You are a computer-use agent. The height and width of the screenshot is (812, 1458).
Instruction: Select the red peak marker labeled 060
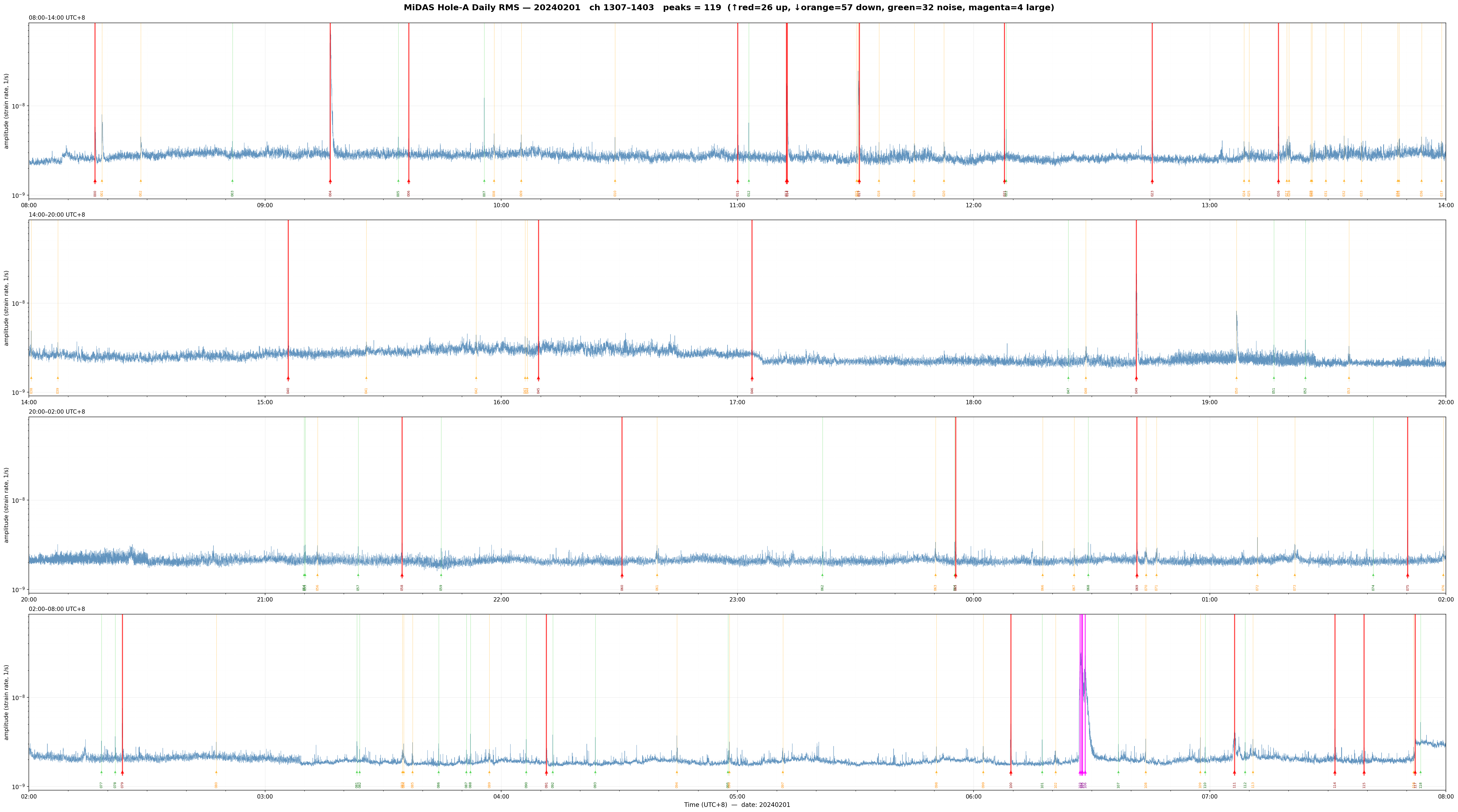tap(622, 575)
